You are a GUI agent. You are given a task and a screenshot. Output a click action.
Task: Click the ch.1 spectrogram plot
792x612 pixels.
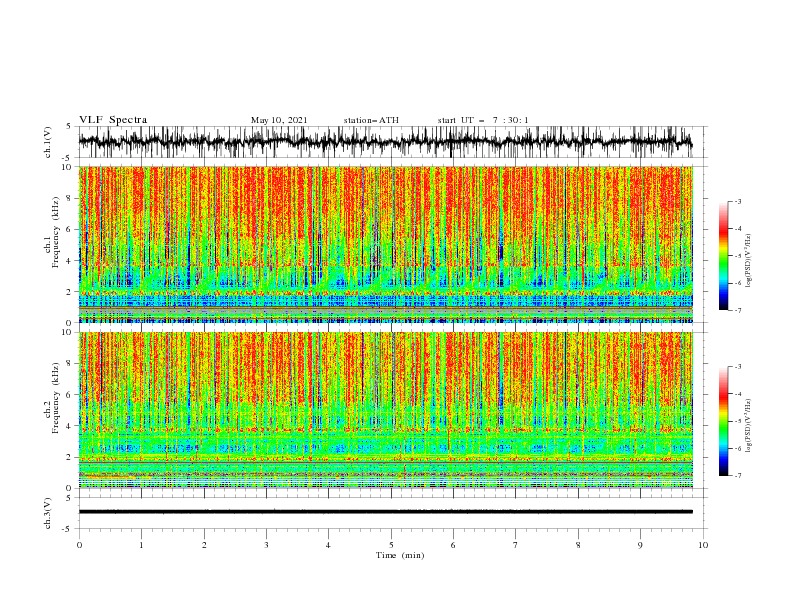(386, 244)
